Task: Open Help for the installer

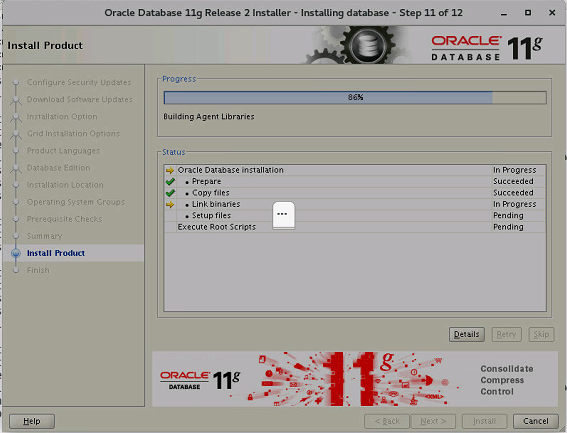Action: (32, 421)
